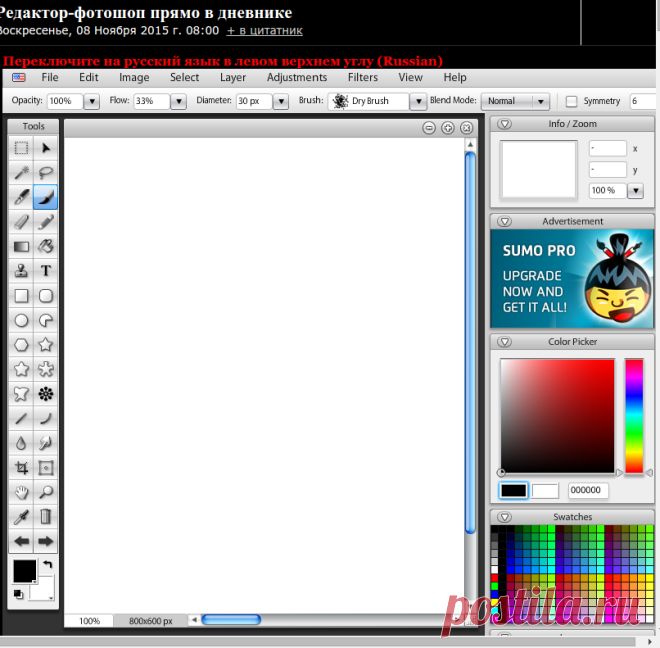
Task: Select the Text tool
Action: 45,271
